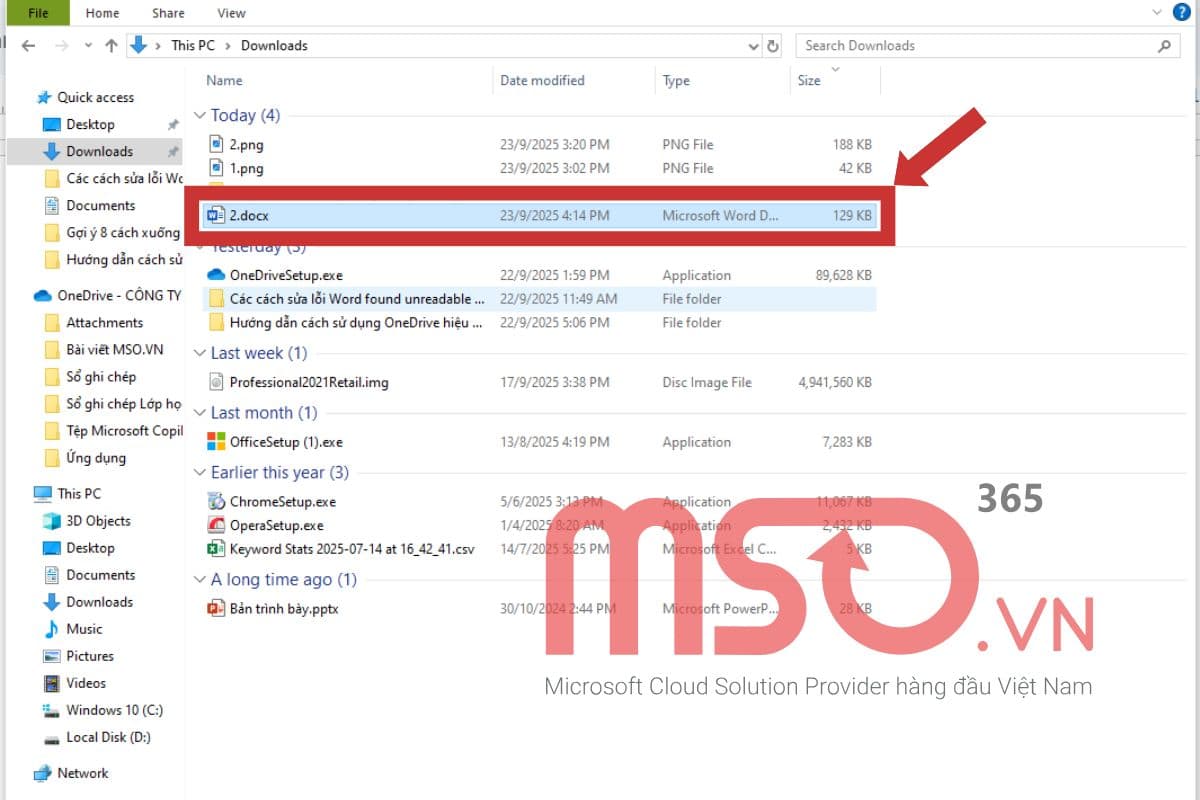Open the recent locations dropdown arrow

88,46
